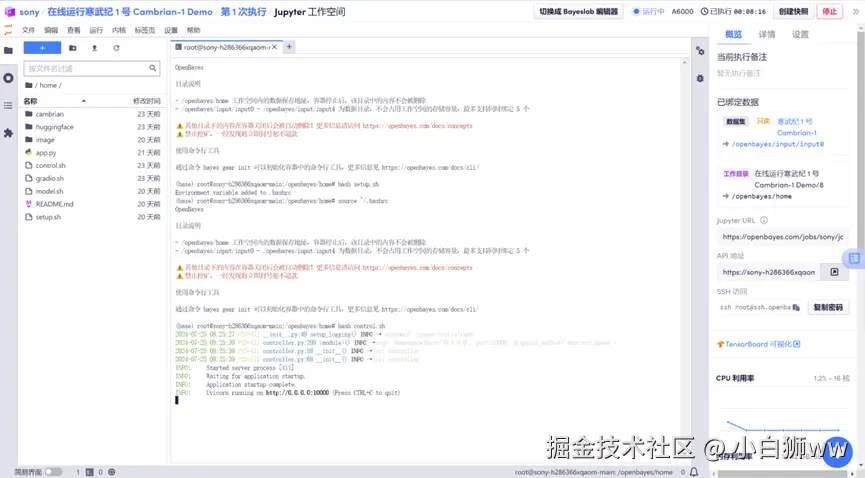Image resolution: width=865 pixels, height=478 pixels.
Task: Click the terminal count icon in status bar
Action: click(x=89, y=472)
